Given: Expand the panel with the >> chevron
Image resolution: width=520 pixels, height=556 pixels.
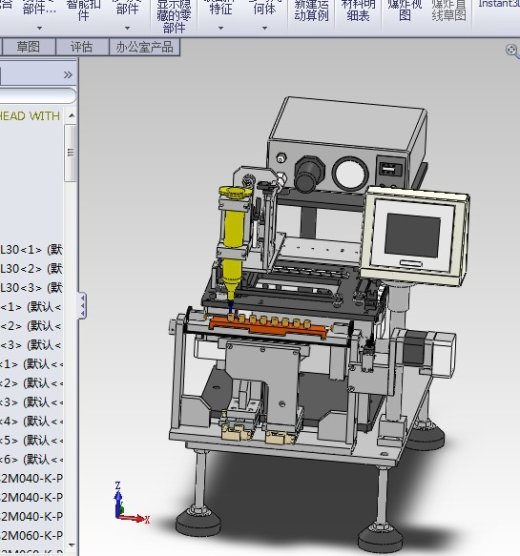Looking at the screenshot, I should pos(68,75).
